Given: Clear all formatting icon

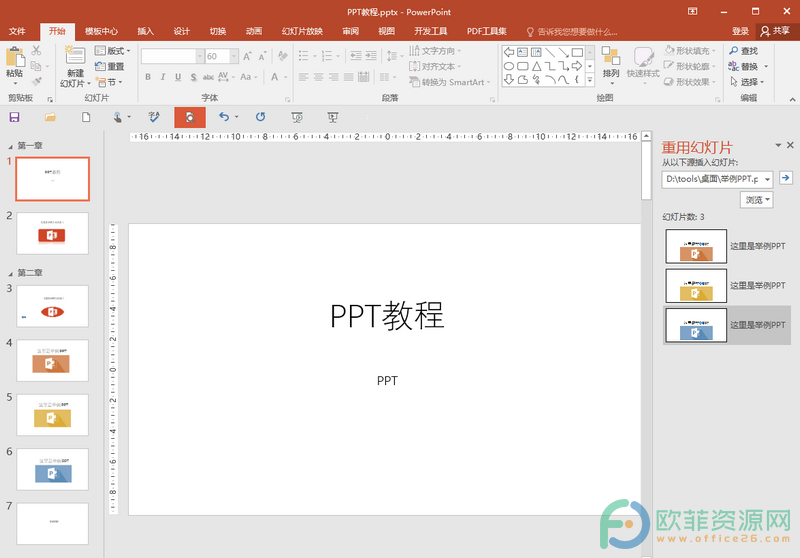Looking at the screenshot, I should pyautogui.click(x=282, y=56).
